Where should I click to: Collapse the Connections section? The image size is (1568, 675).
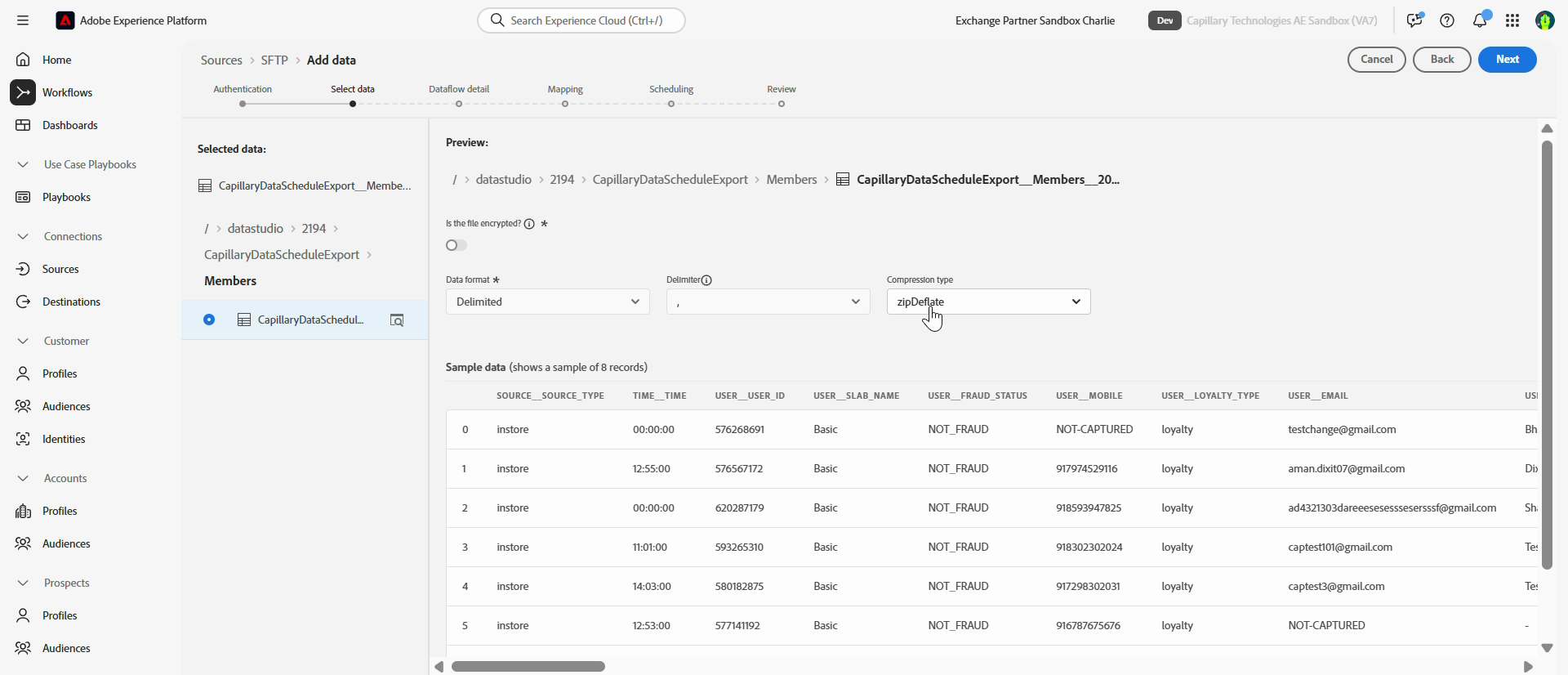[23, 236]
